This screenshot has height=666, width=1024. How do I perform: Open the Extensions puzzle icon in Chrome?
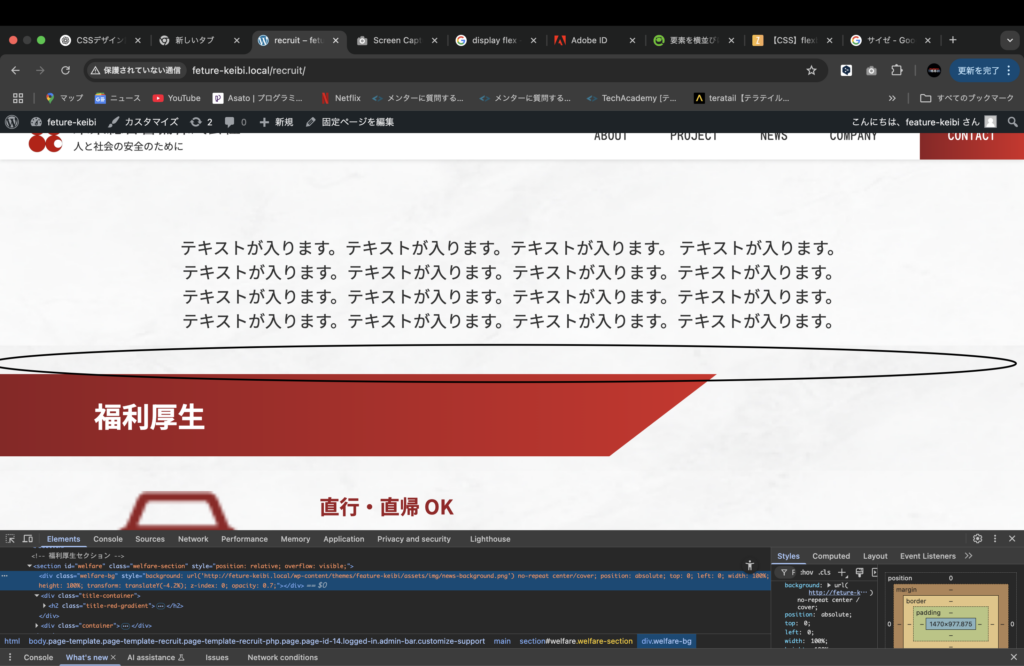(897, 71)
